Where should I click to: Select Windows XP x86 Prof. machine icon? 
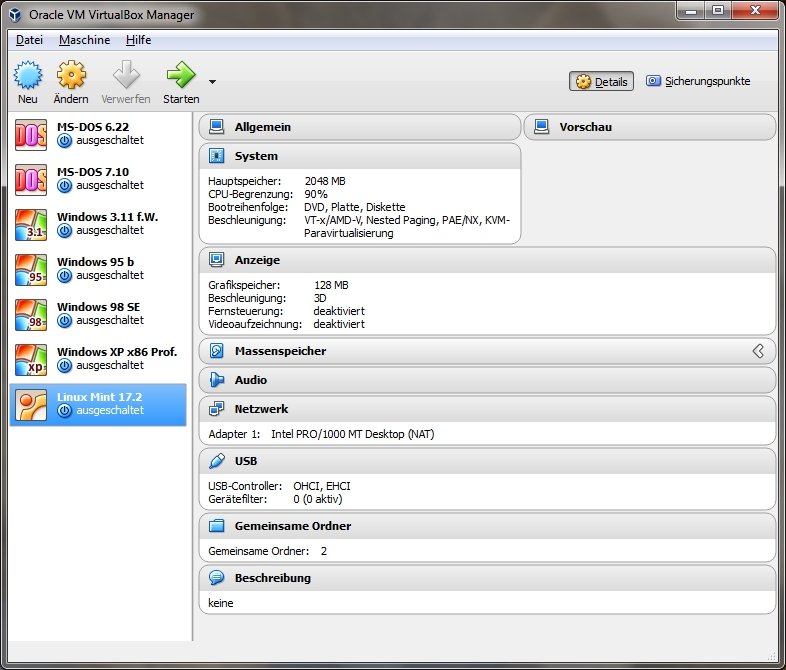[x=31, y=360]
